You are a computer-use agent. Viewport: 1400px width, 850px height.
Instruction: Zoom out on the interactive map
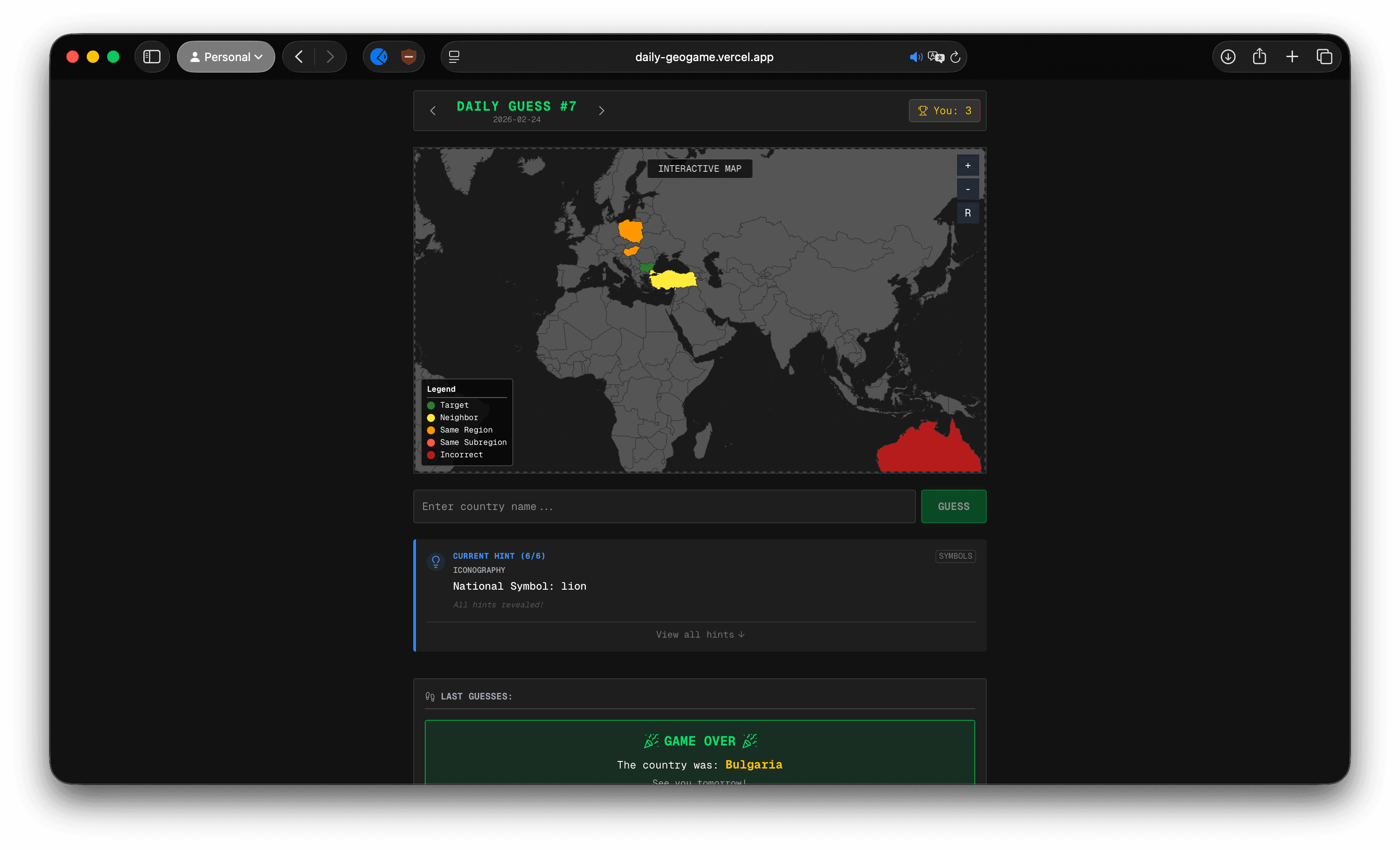(x=968, y=189)
